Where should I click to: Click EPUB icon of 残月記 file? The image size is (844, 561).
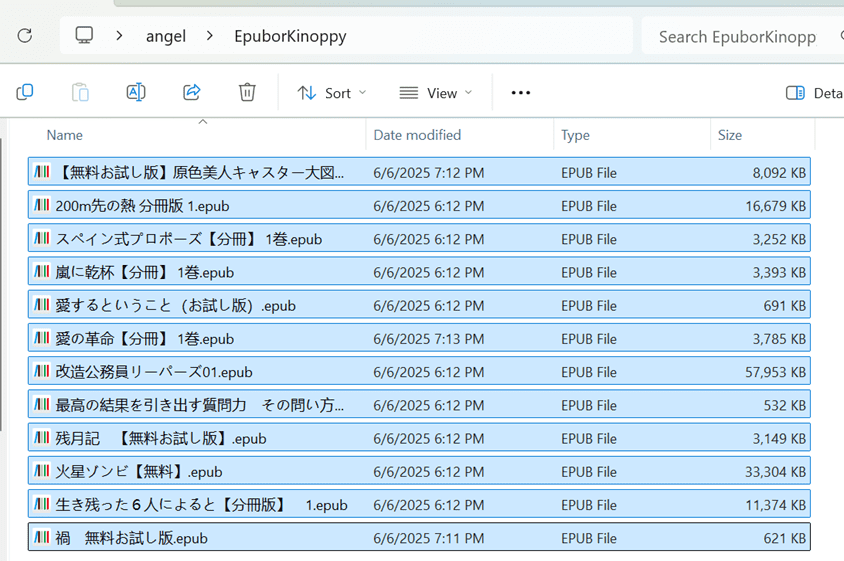41,438
